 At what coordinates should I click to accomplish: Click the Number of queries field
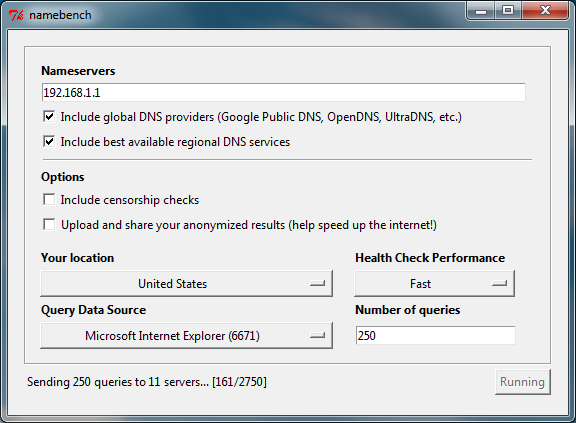[435, 335]
